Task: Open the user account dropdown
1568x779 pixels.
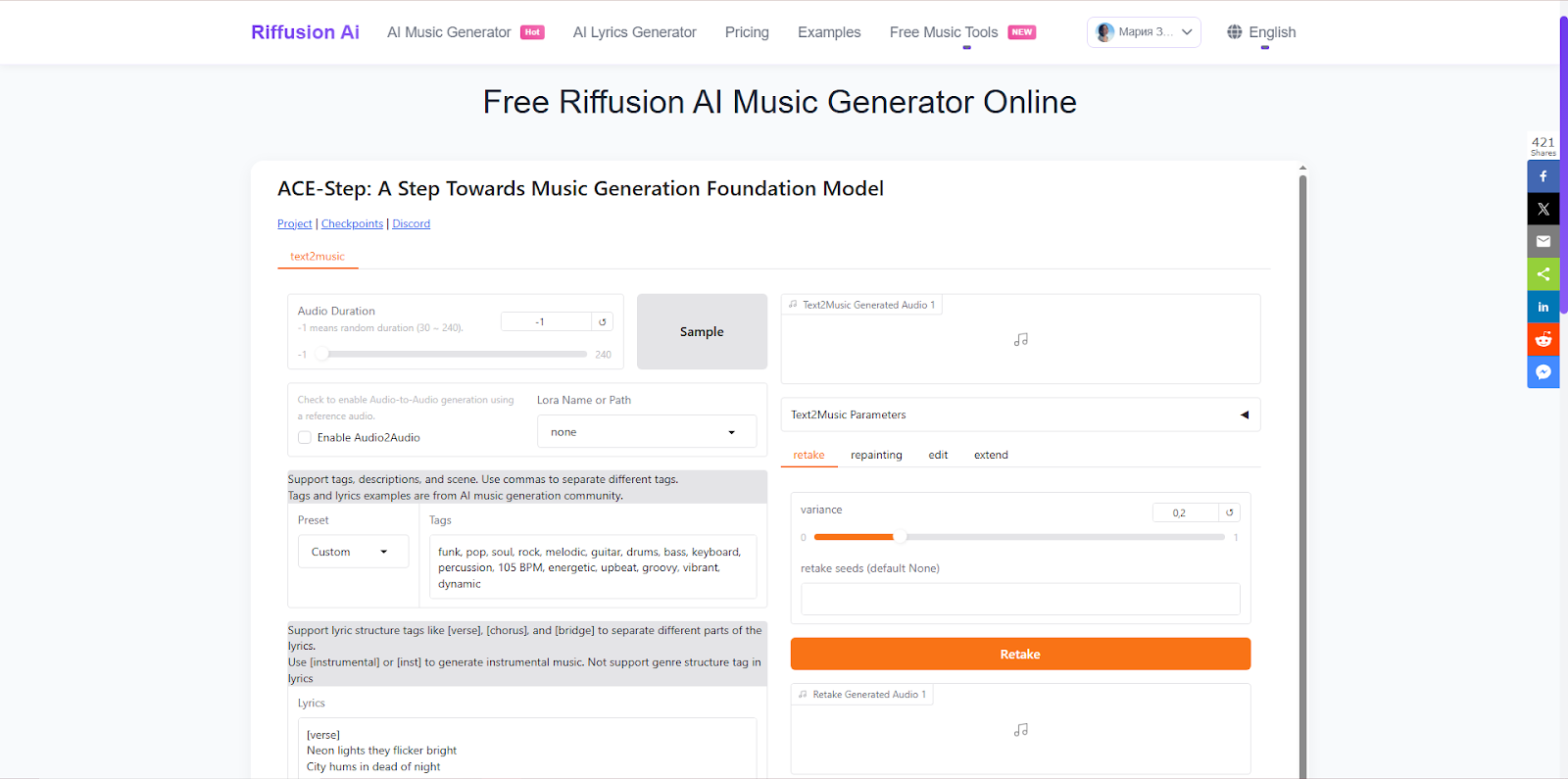Action: (x=1144, y=32)
